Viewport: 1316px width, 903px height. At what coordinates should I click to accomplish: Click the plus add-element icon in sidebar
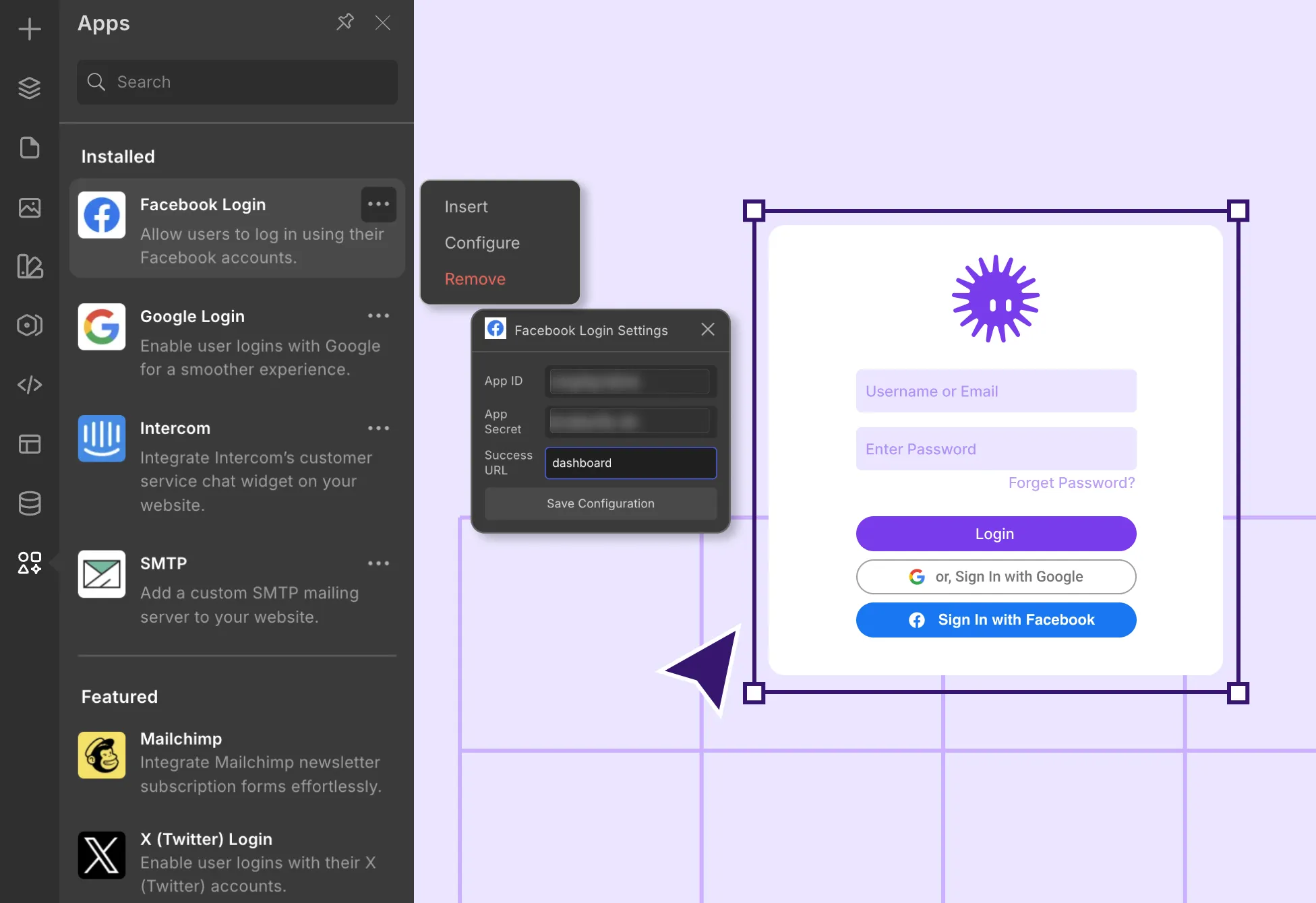pos(30,30)
